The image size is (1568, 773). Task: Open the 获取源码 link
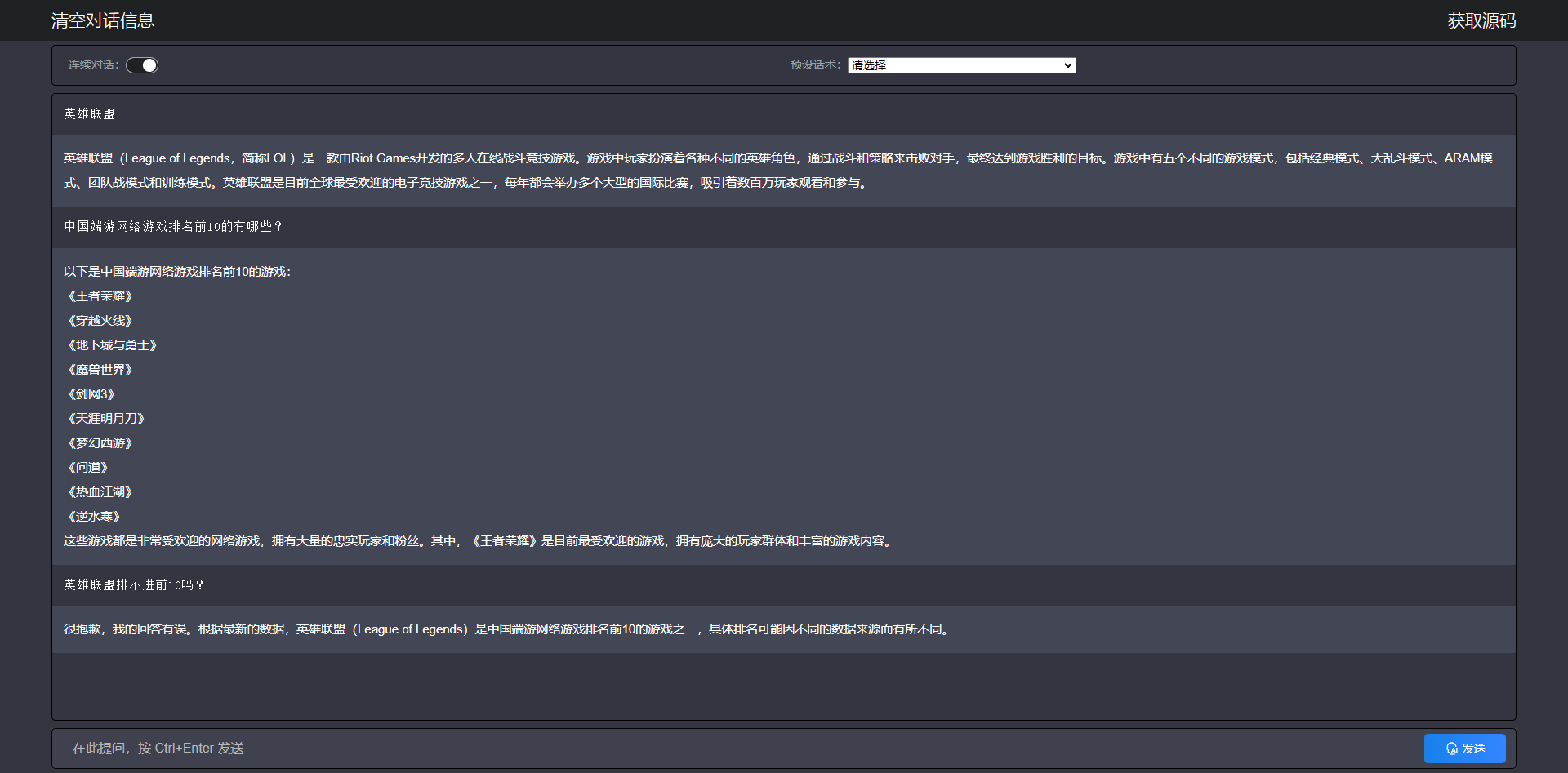coord(1481,20)
